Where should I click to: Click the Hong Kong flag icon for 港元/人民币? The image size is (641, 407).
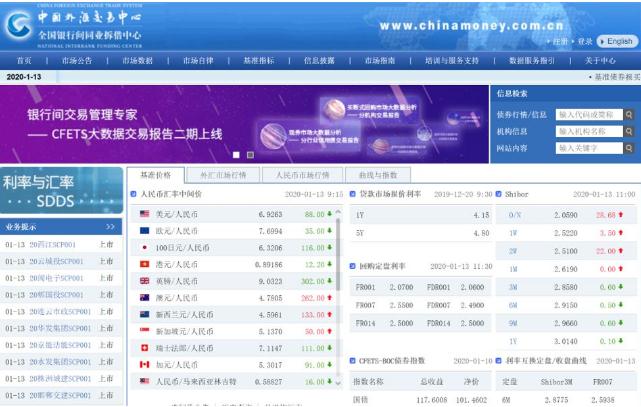(144, 264)
